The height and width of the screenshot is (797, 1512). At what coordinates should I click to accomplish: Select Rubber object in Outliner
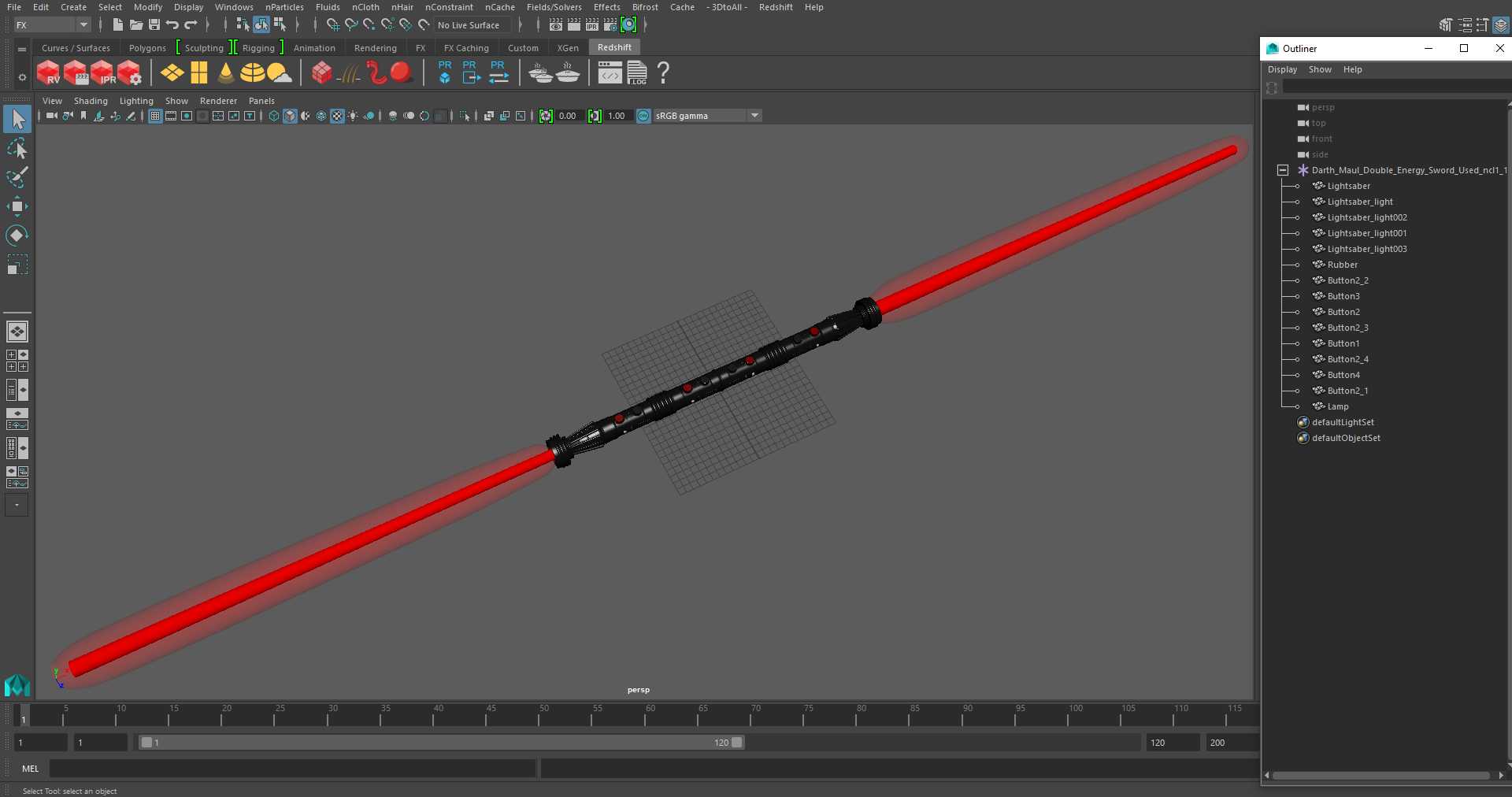[1342, 265]
